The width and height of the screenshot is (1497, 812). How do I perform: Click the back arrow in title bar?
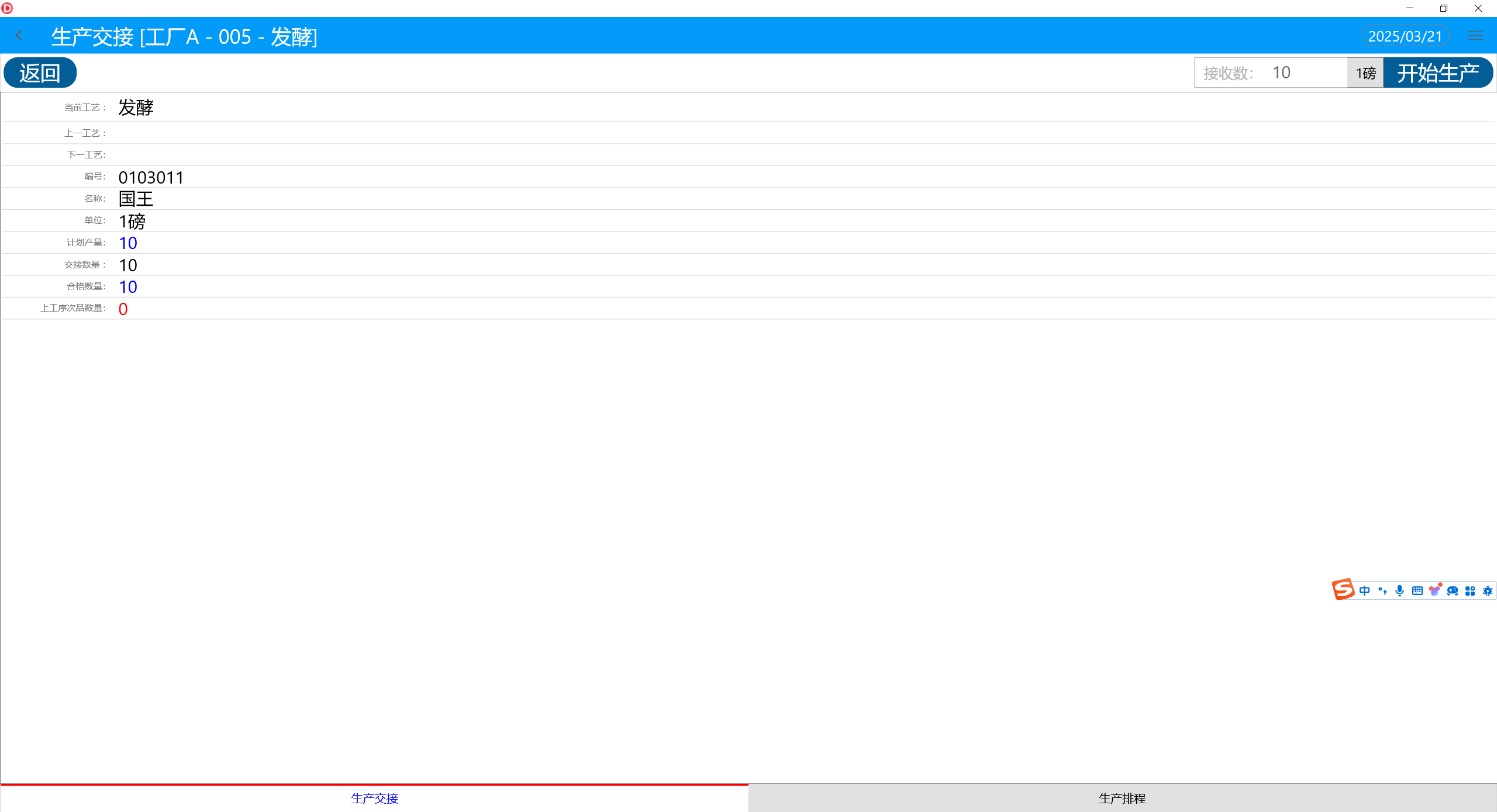(19, 36)
